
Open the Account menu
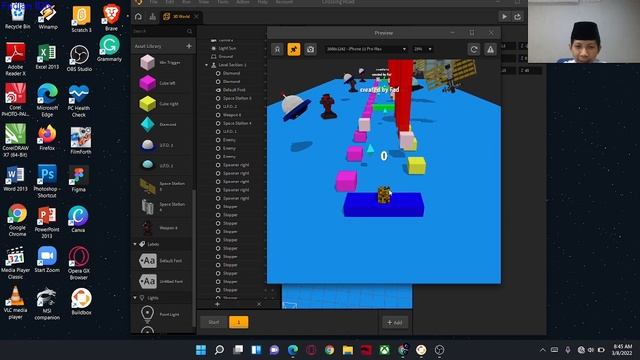pyautogui.click(x=284, y=2)
